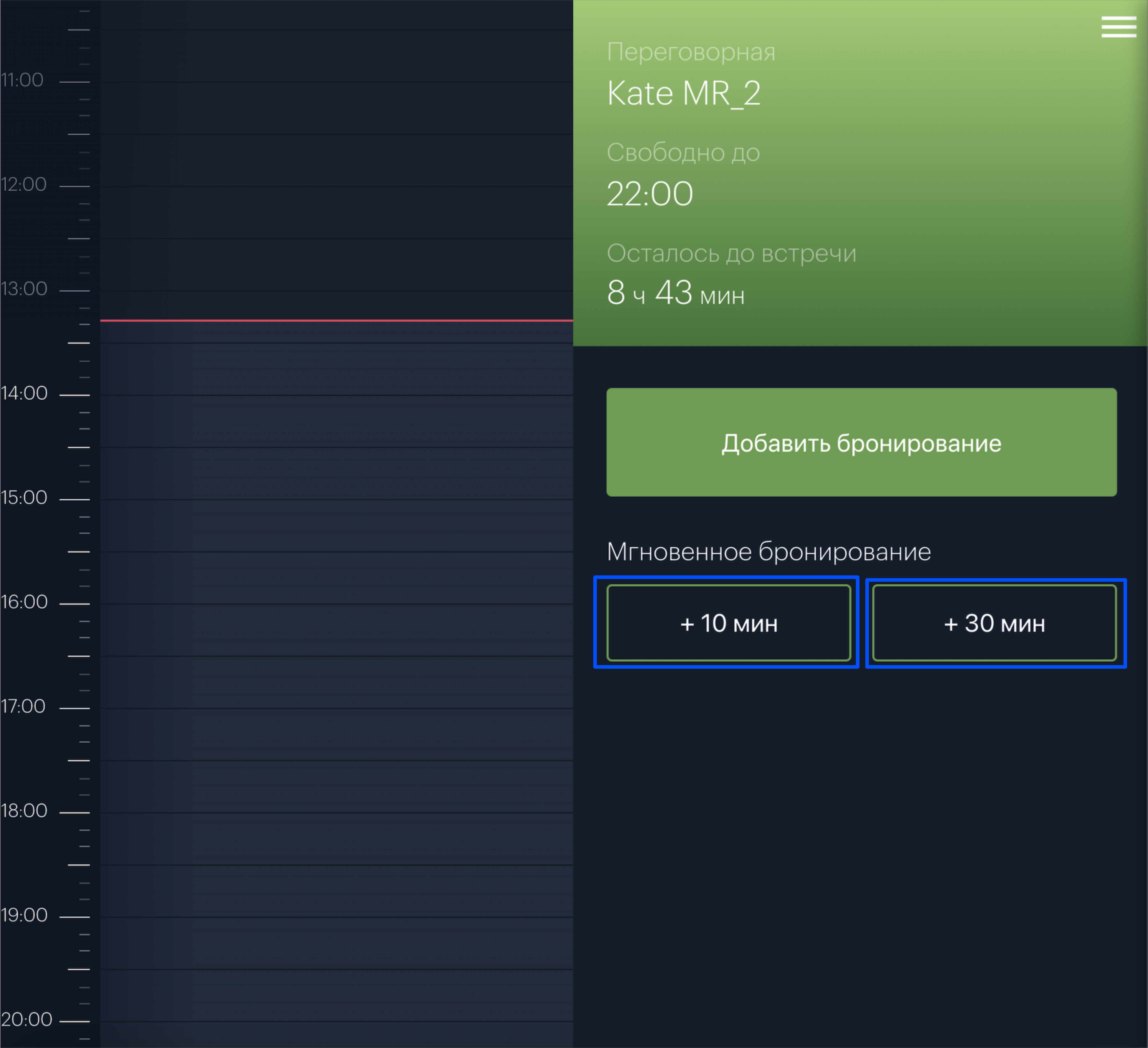1148x1048 pixels.
Task: Select the 20:00 time label
Action: tap(26, 1019)
